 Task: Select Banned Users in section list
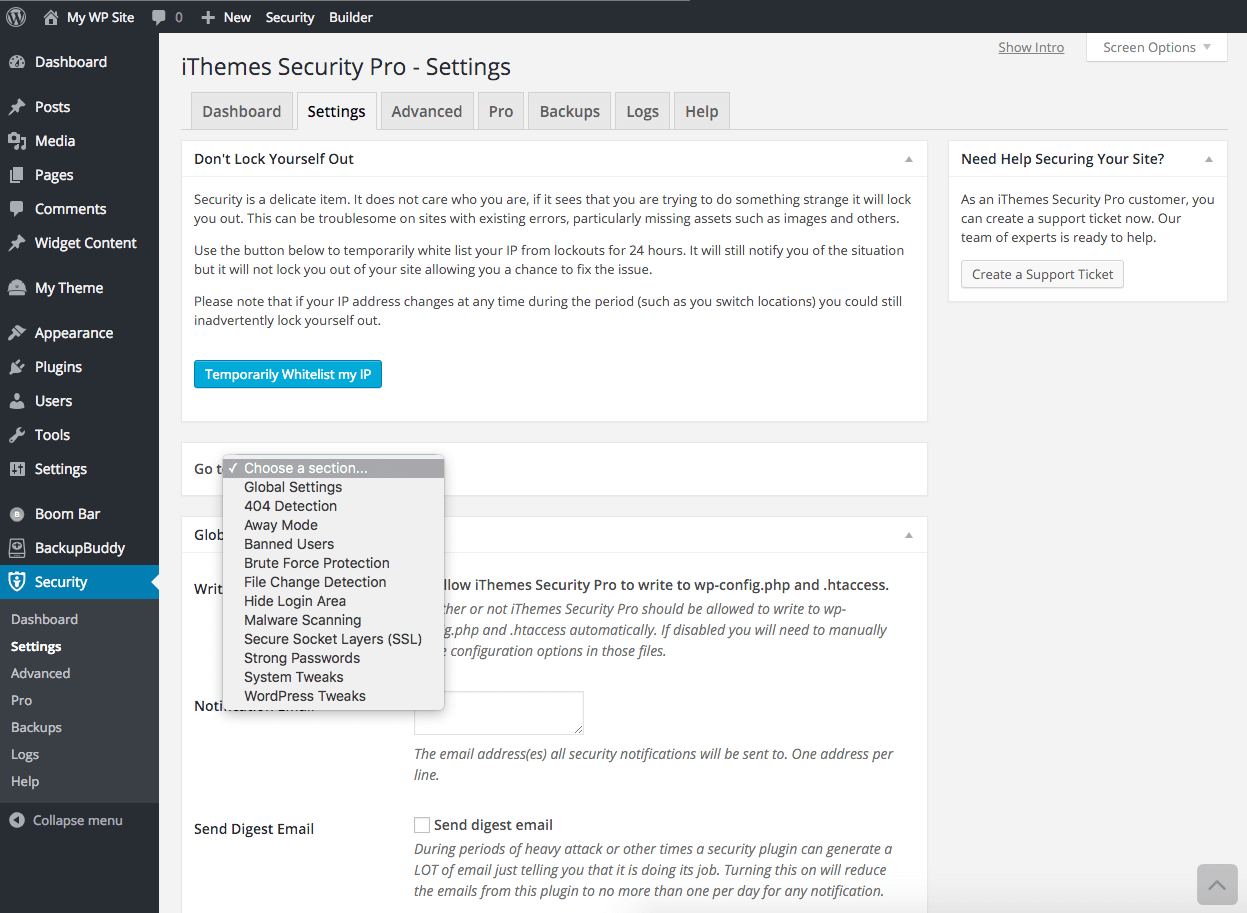333,544
